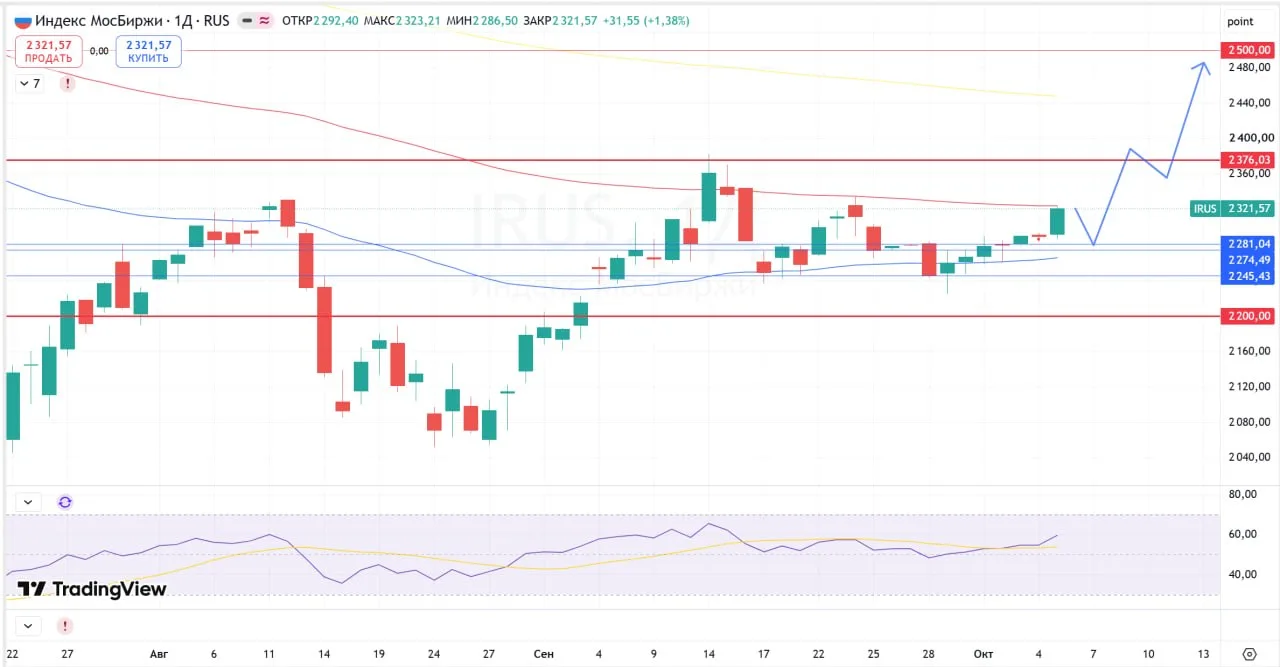Collapse the indicator legend showing 7

tap(31, 84)
